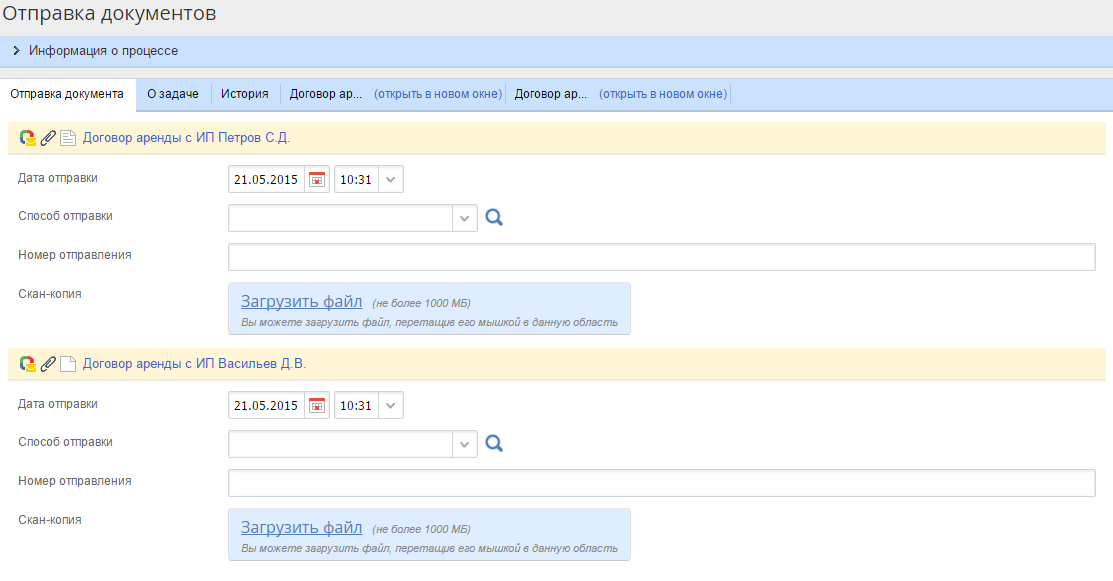Image resolution: width=1113 pixels, height=581 pixels.
Task: Click the colored envelope icon for Васильев contract
Action: pyautogui.click(x=28, y=364)
